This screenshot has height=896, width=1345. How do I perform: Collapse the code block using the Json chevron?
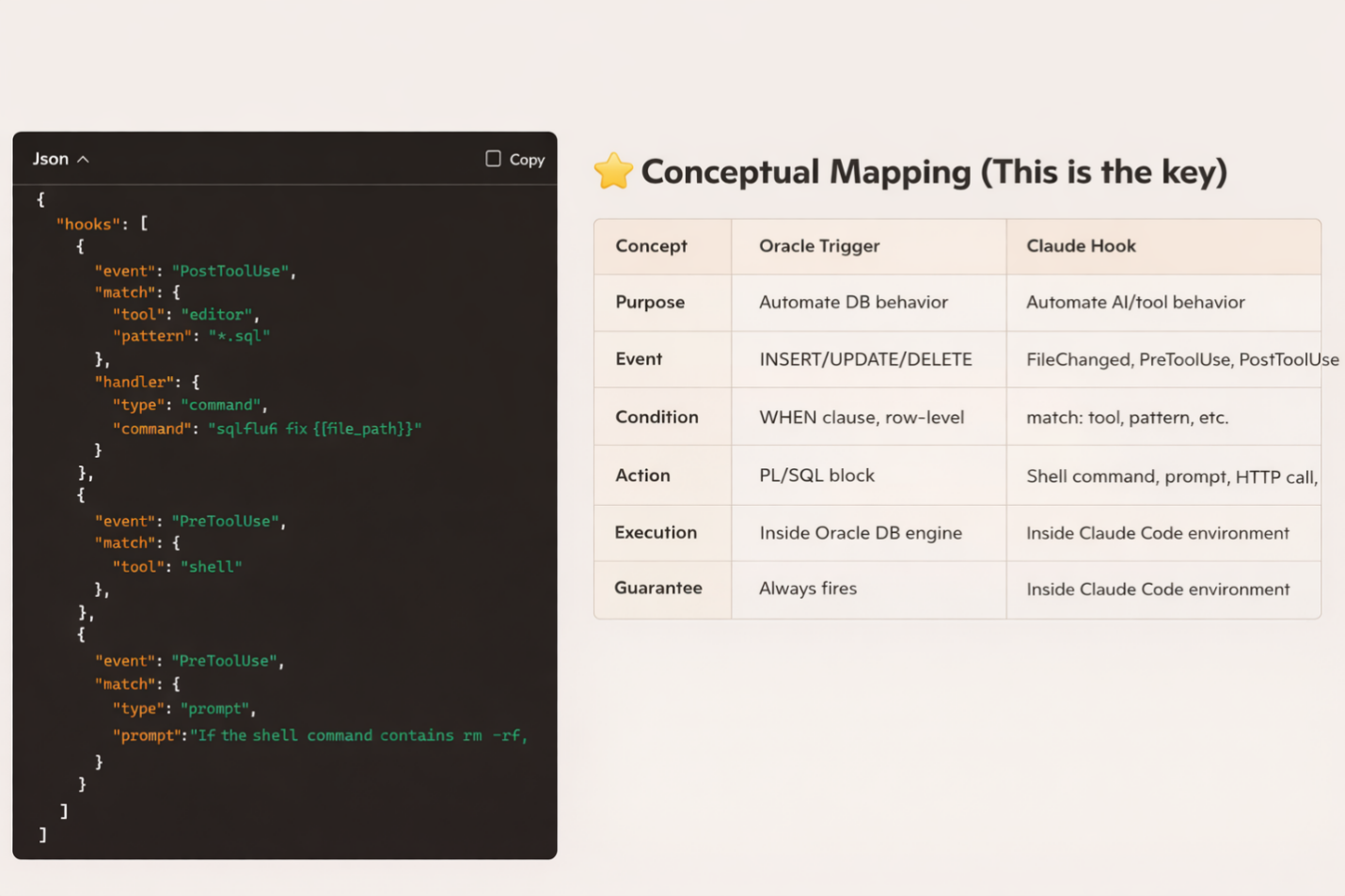pos(84,160)
